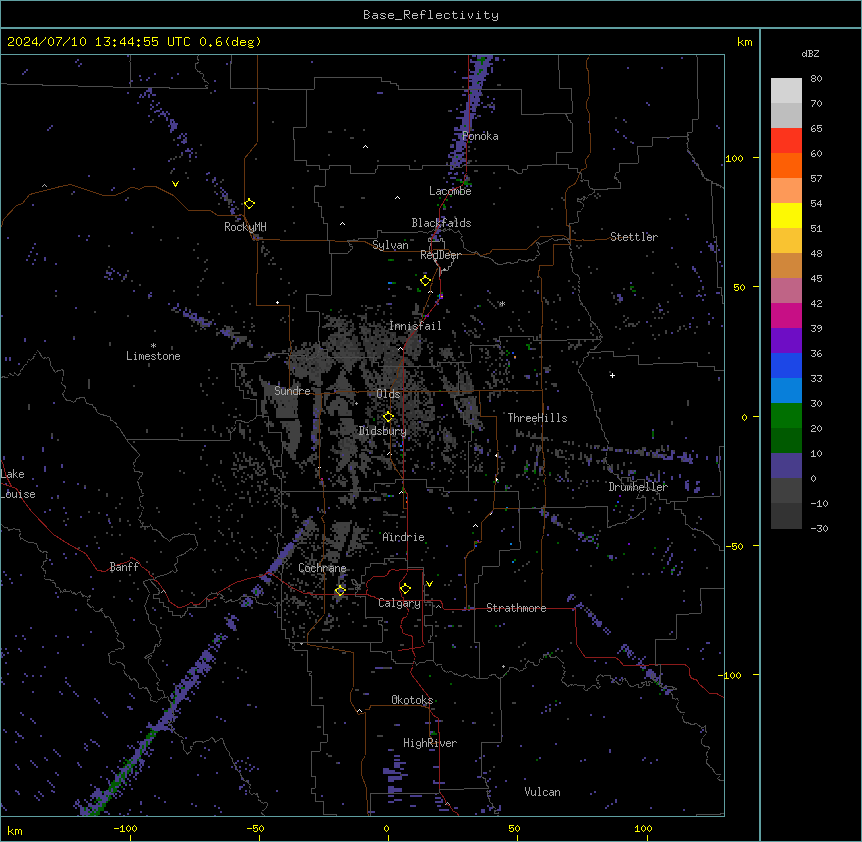Select the red swatch in dBZ legend

pos(786,140)
